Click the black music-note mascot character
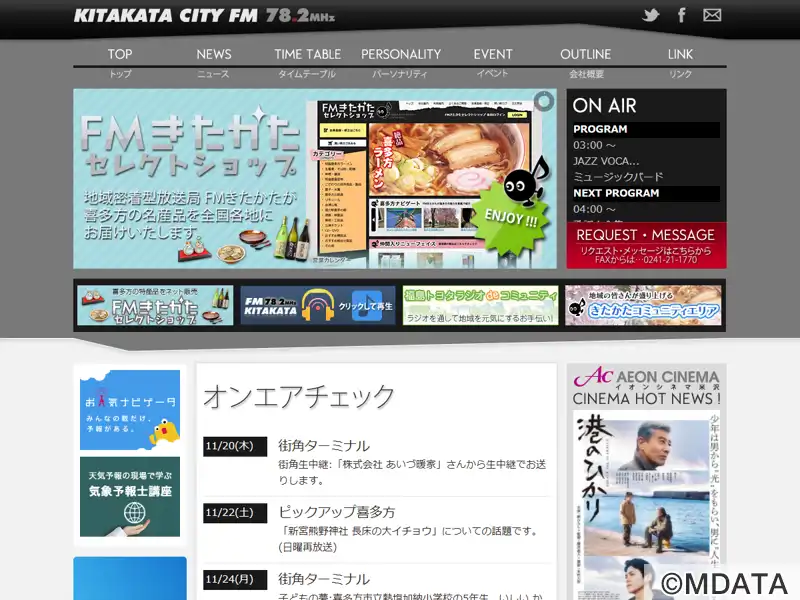This screenshot has width=800, height=600. pos(526,180)
